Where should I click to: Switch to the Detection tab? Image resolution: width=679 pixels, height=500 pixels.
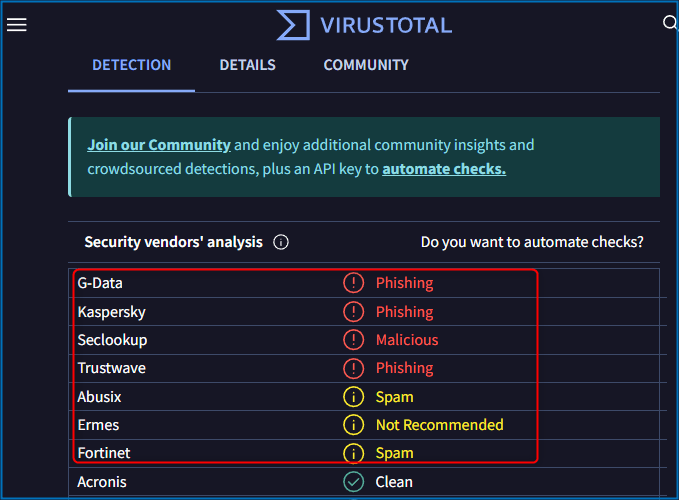[x=131, y=65]
